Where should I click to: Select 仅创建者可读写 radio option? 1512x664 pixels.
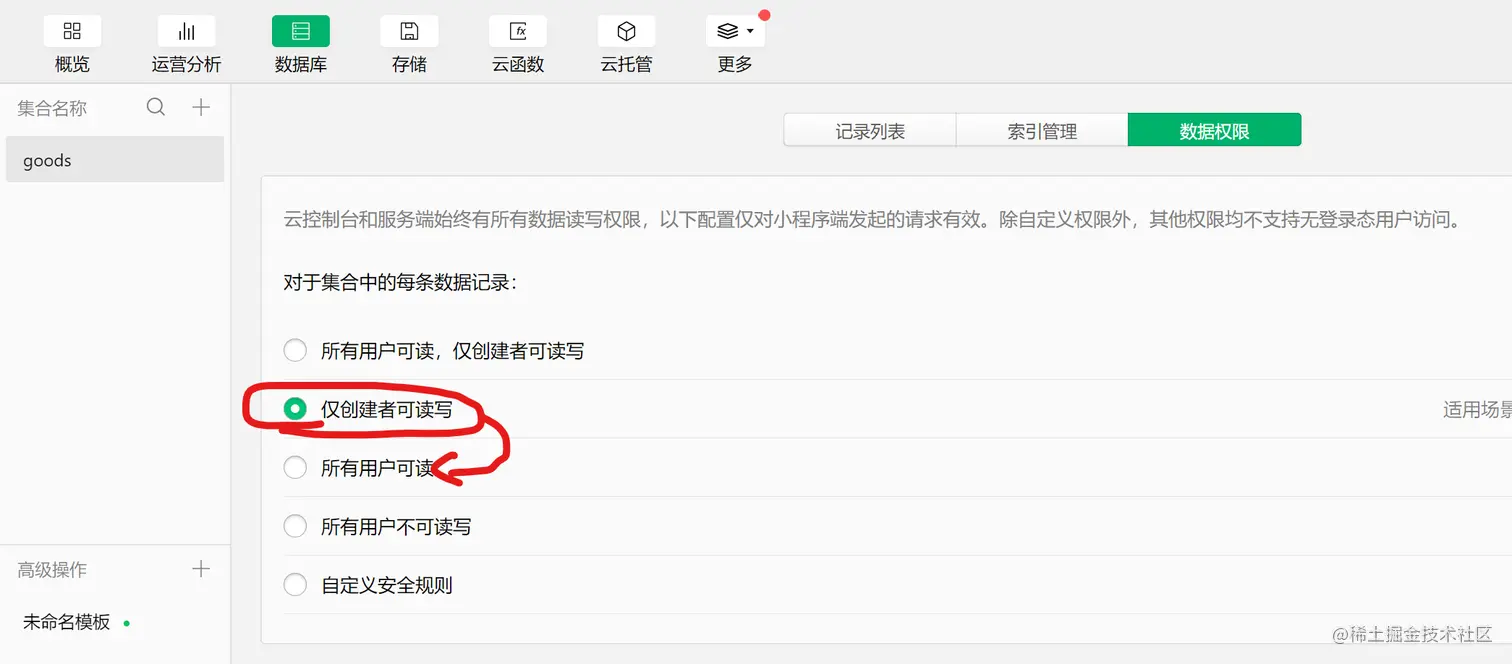coord(295,409)
